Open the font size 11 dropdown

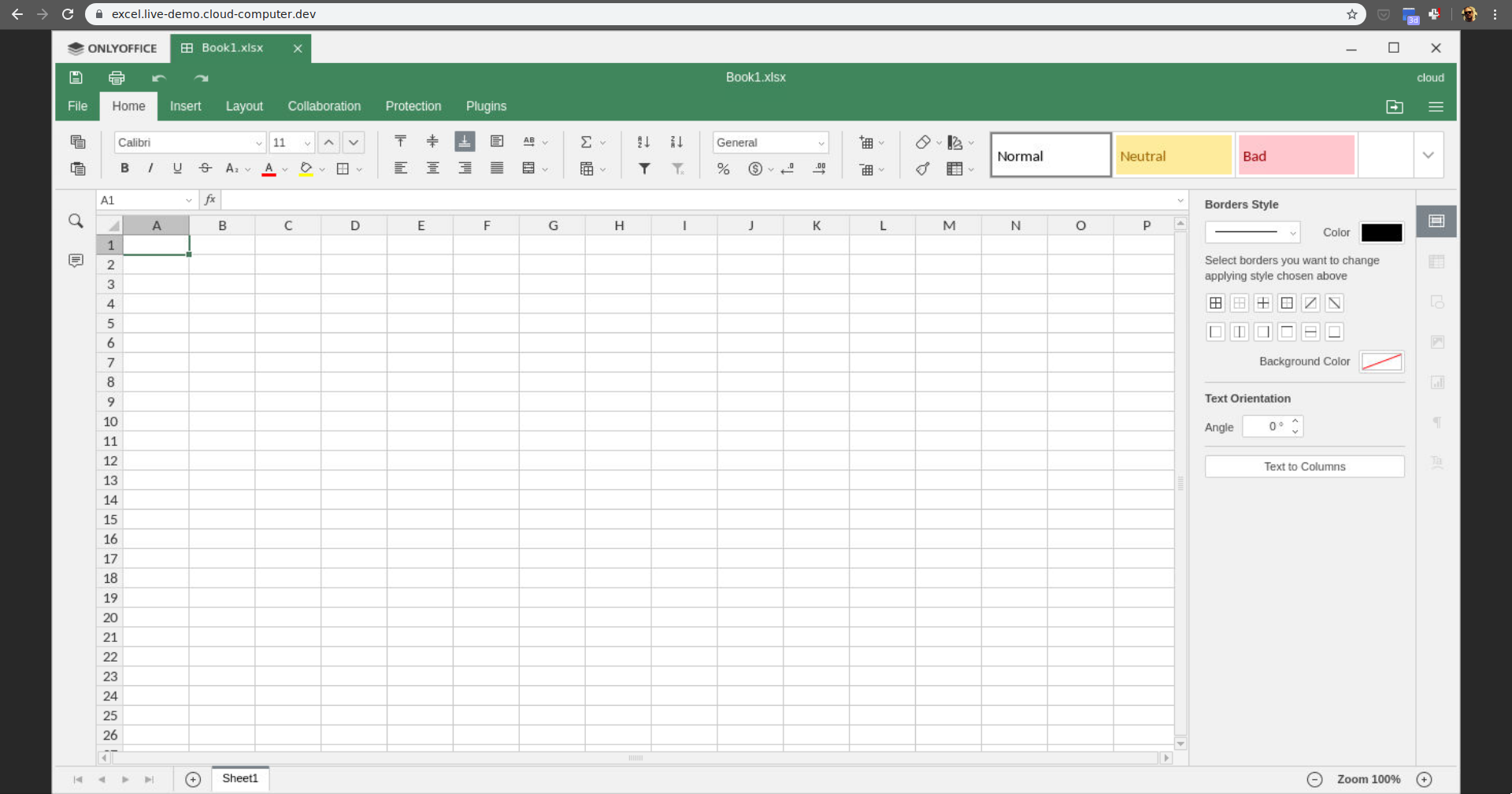coord(307,143)
